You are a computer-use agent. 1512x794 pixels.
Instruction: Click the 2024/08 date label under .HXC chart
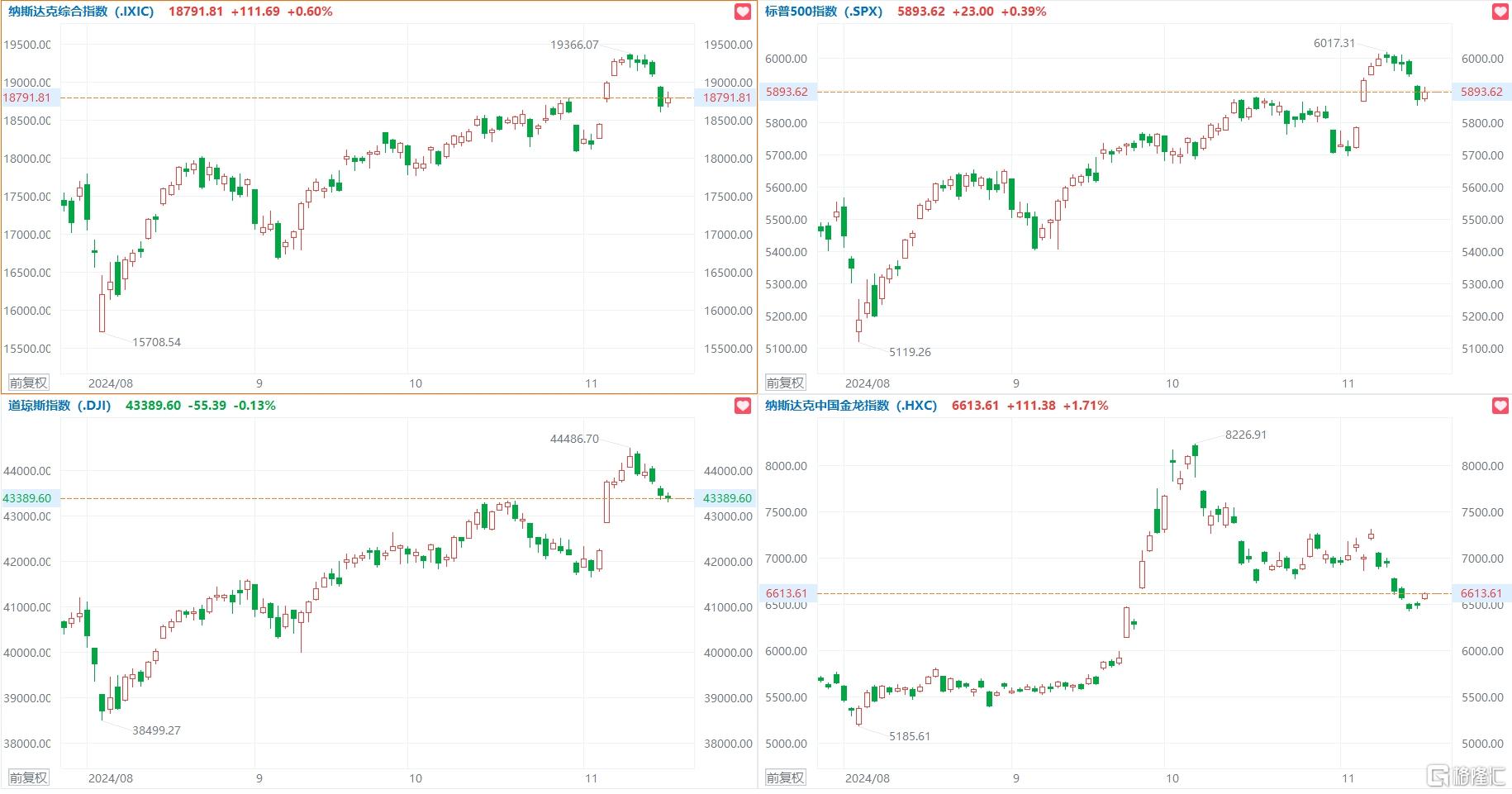coord(868,778)
